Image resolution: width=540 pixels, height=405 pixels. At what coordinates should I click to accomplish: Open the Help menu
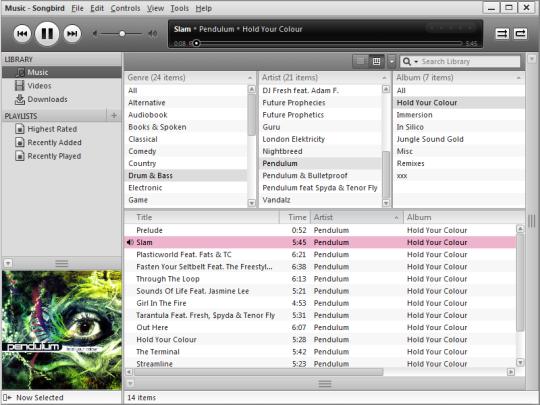(204, 8)
